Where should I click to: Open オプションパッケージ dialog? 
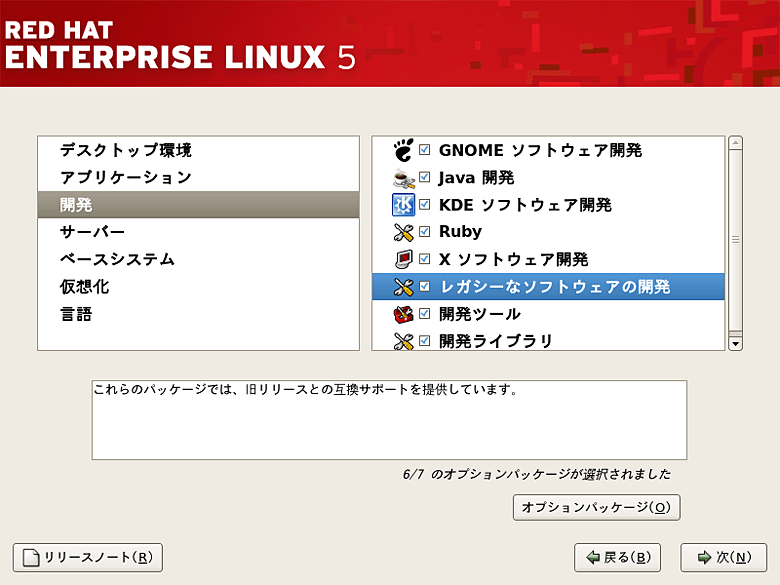[x=597, y=508]
